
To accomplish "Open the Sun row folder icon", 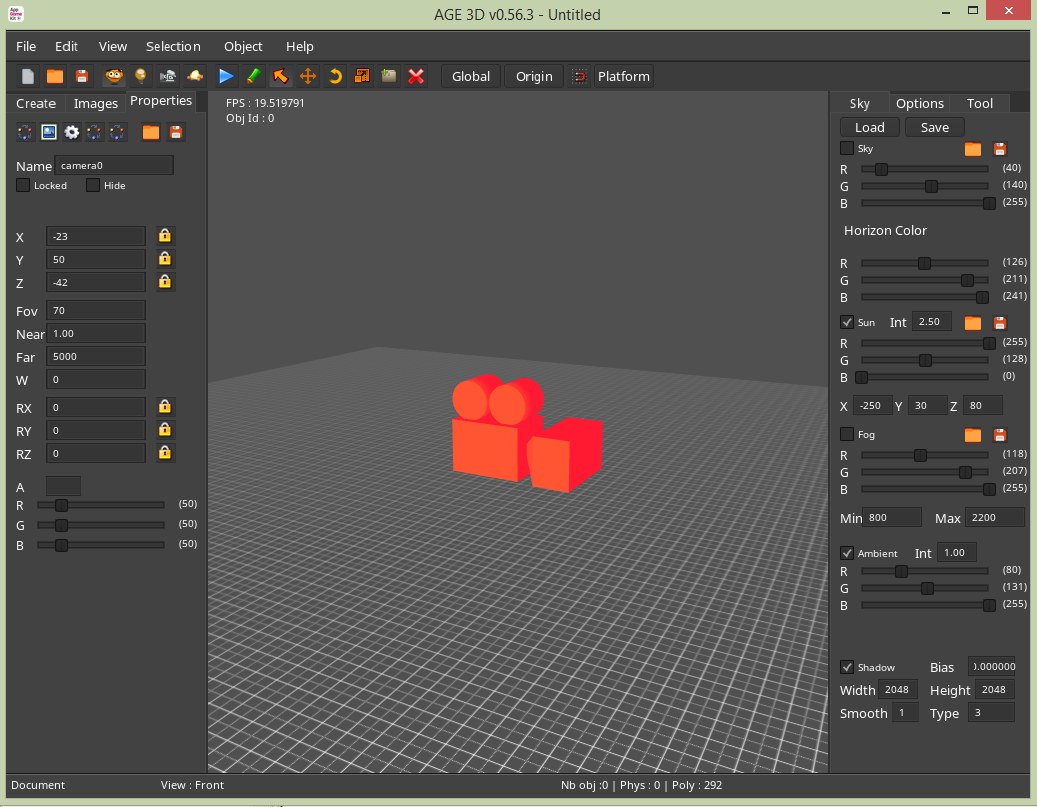I will coord(973,323).
